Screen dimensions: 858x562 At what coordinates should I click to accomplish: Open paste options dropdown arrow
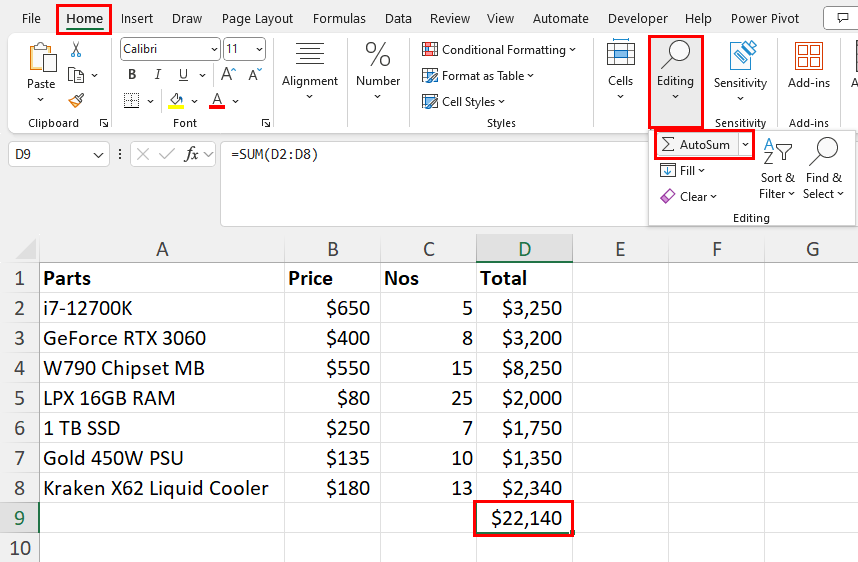click(40, 100)
